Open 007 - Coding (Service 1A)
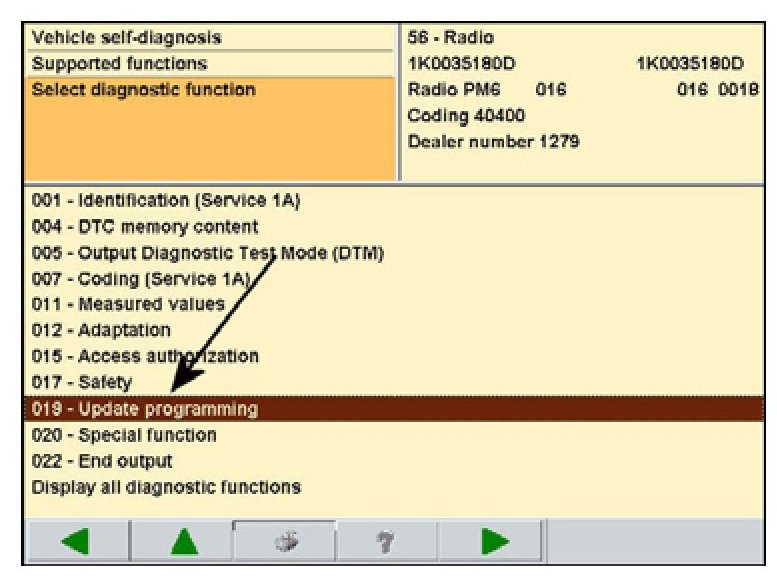Screen dimensions: 777x579 tap(140, 279)
